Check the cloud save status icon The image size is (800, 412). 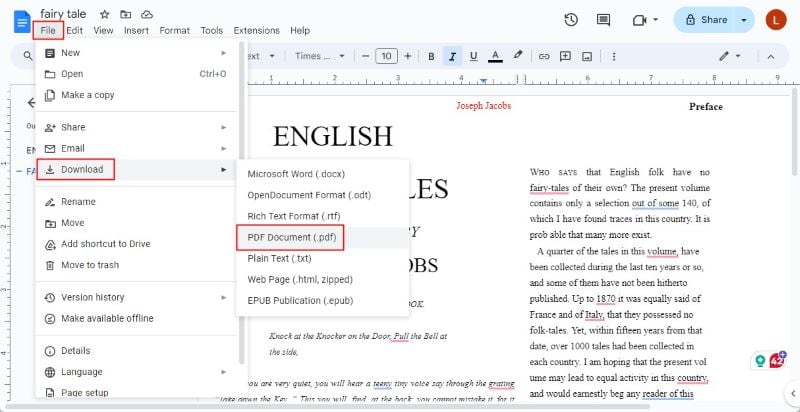147,14
